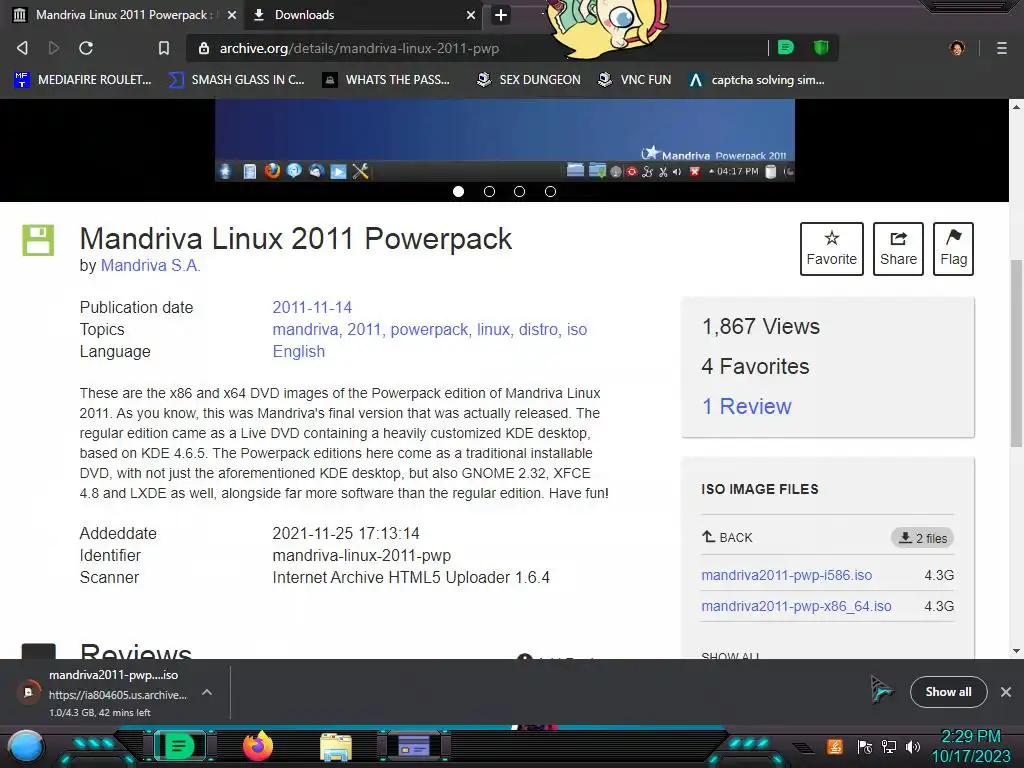This screenshot has width=1024, height=768.
Task: Select the fourth carousel dot
Action: [551, 191]
